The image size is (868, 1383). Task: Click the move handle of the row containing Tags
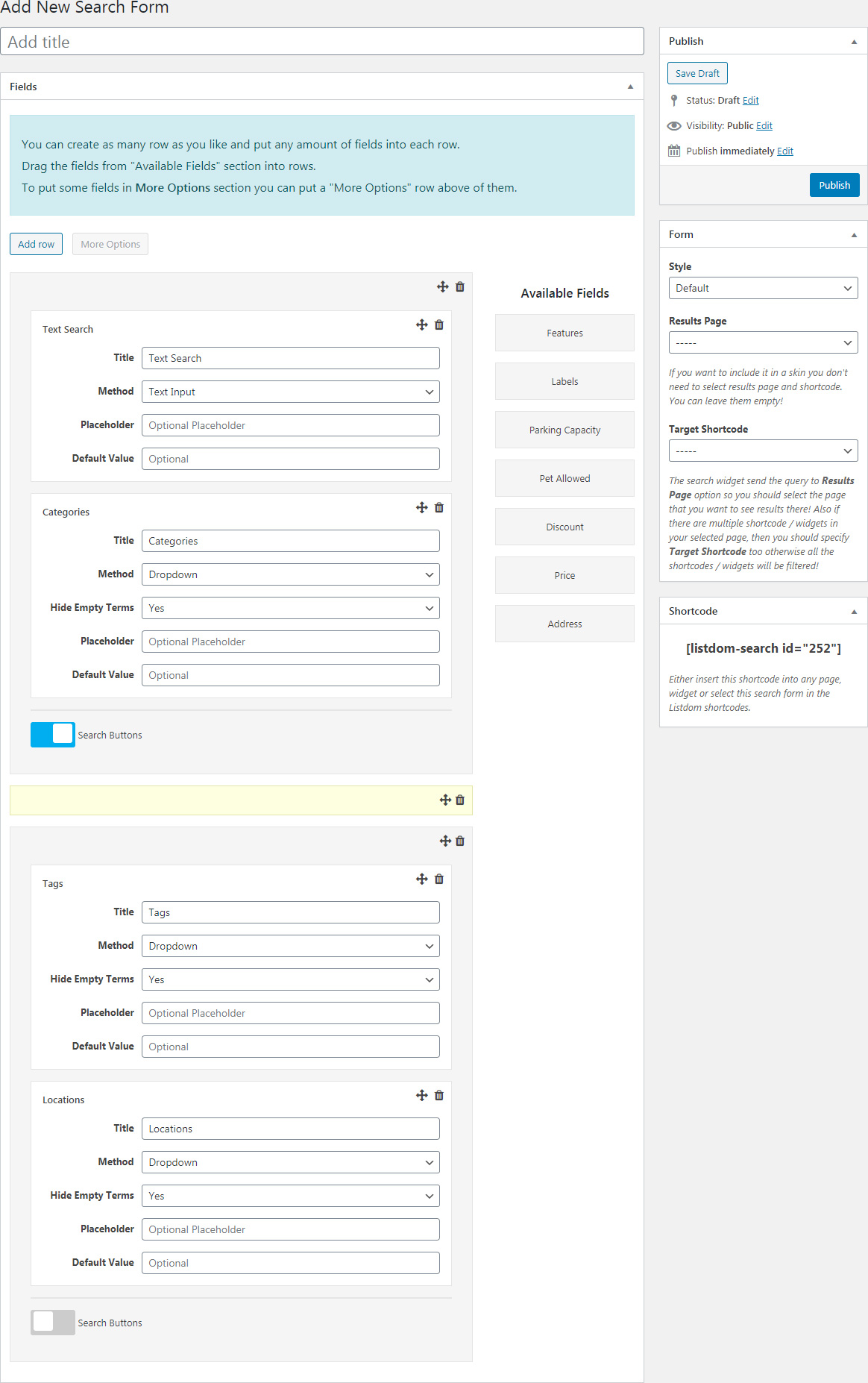(x=445, y=841)
